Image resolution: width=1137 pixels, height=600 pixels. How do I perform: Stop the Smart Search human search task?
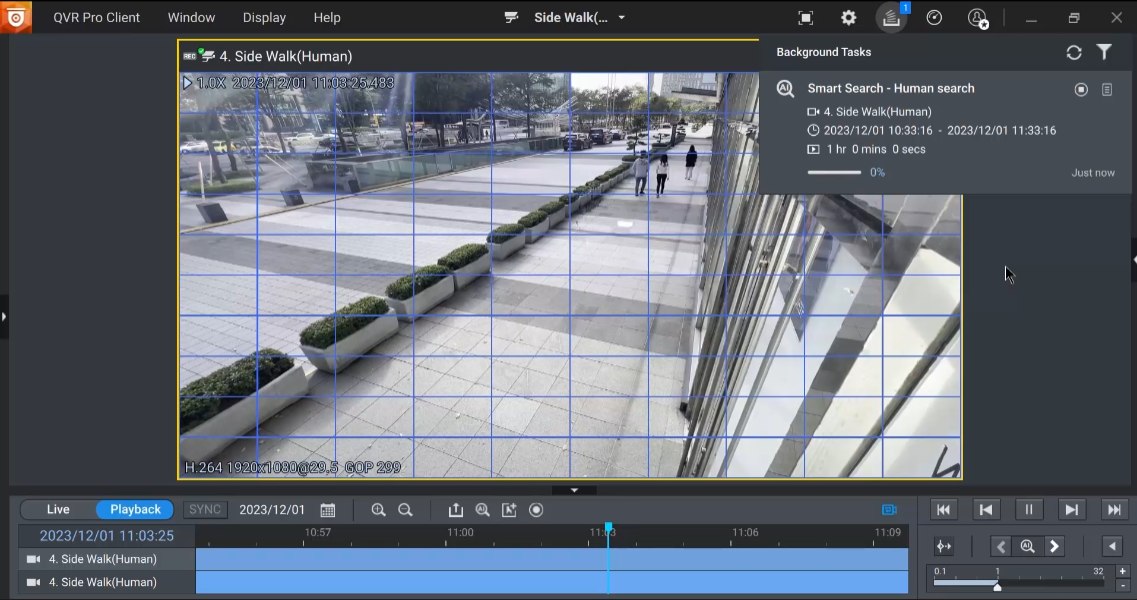point(1081,90)
